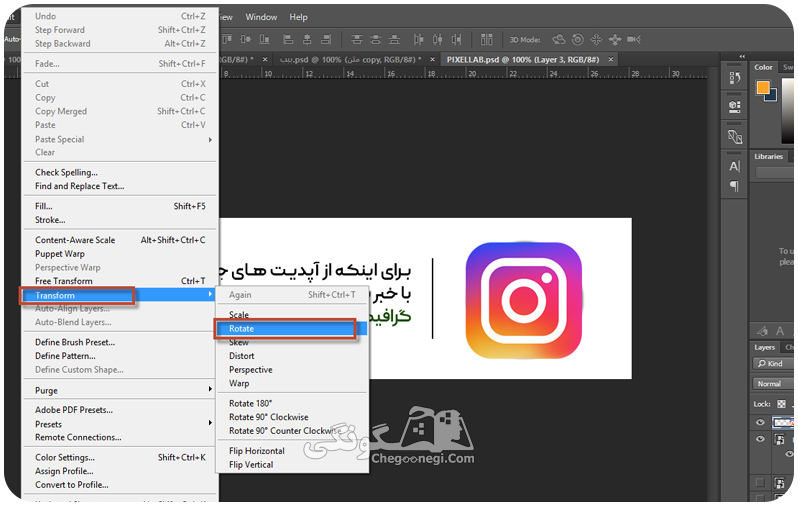
Task: Toggle the nested effects eye under second layer
Action: (789, 454)
